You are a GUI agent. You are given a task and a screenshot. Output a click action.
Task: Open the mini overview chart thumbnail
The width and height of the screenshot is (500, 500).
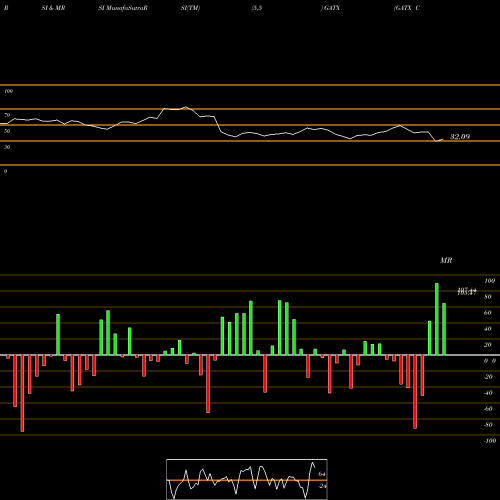pos(247,479)
